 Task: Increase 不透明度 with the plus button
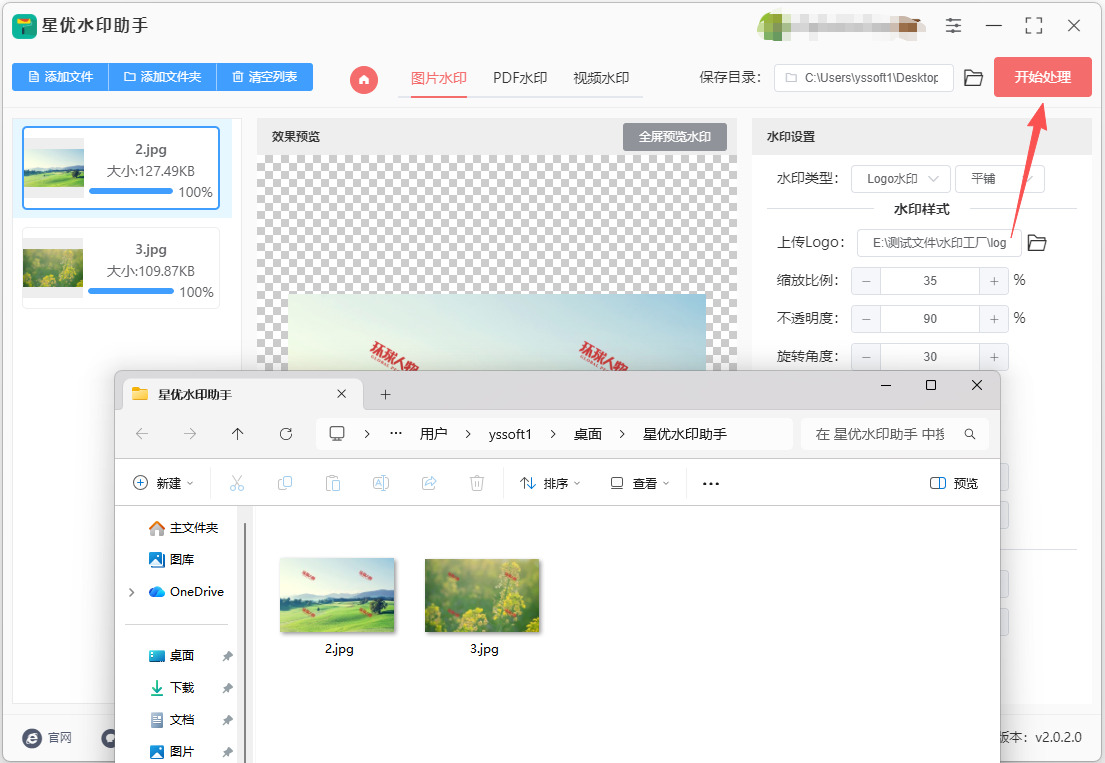point(994,319)
